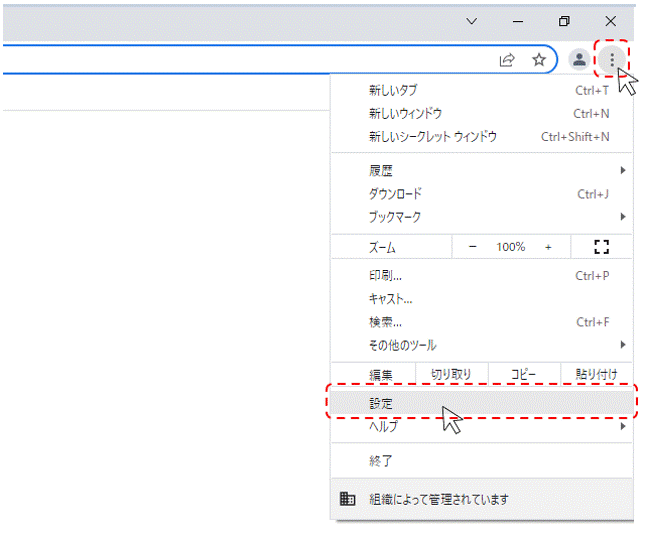Close the browser window
The height and width of the screenshot is (535, 647).
(x=610, y=21)
